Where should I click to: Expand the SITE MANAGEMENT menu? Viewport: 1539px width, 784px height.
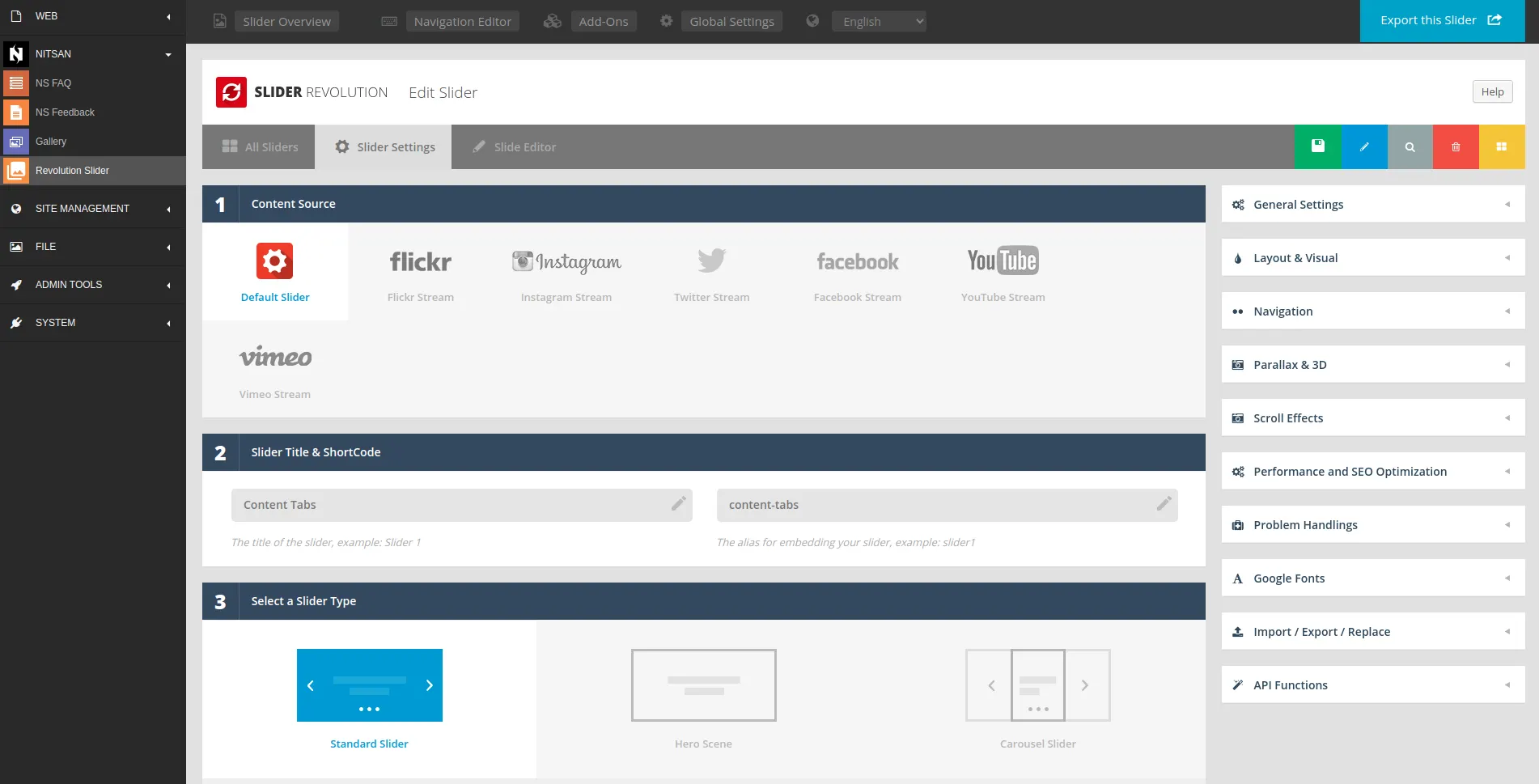coord(93,209)
